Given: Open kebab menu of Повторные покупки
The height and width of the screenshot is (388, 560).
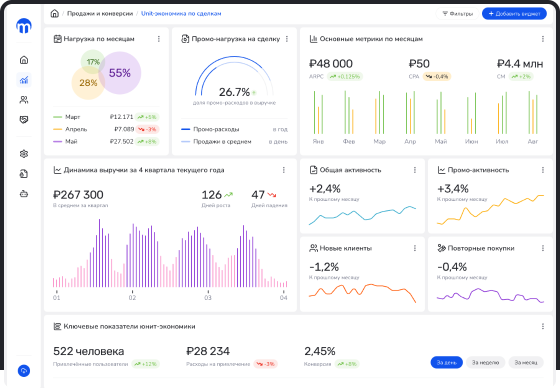Looking at the screenshot, I should click(543, 248).
